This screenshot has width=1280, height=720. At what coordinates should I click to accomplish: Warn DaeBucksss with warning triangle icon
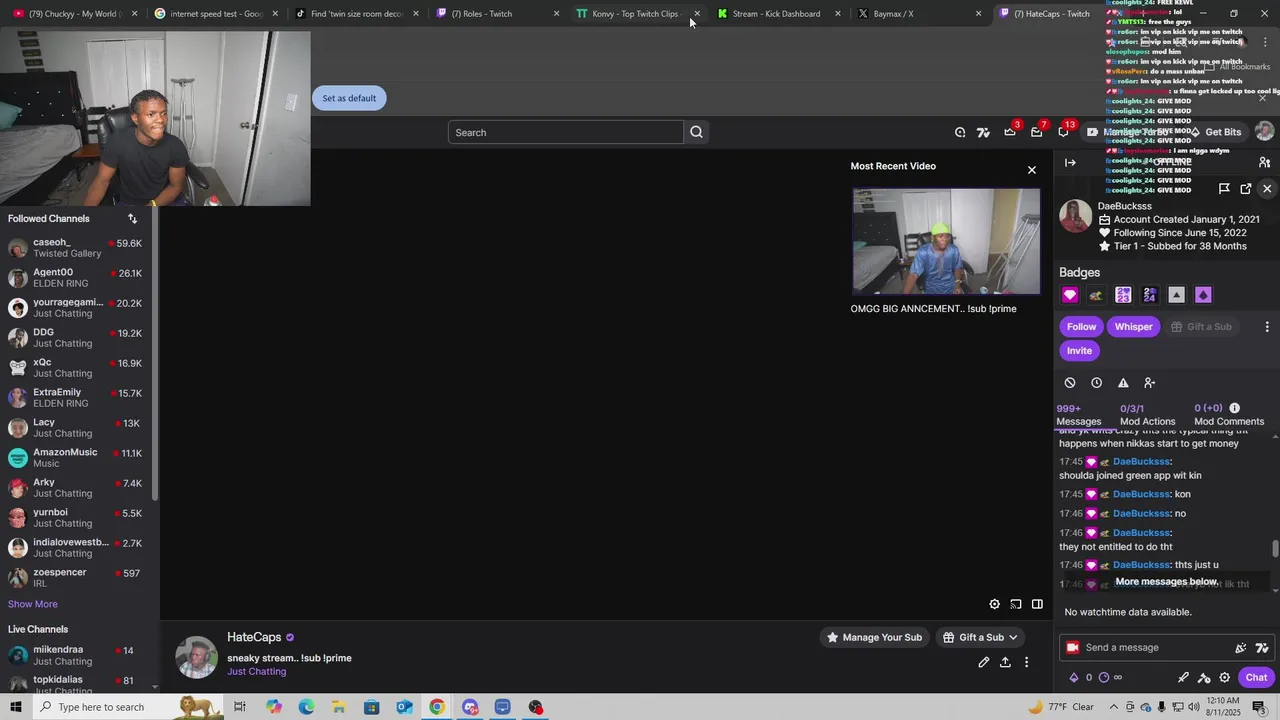1123,383
